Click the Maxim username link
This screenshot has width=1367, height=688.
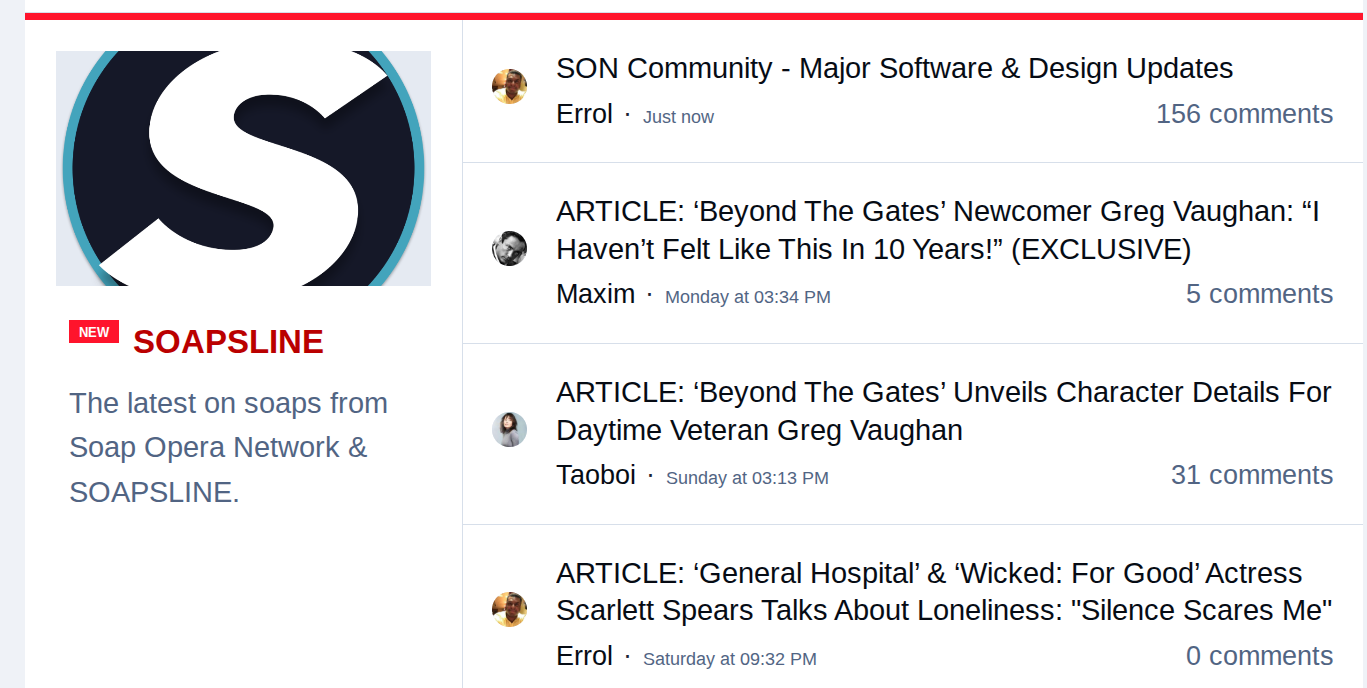(595, 294)
